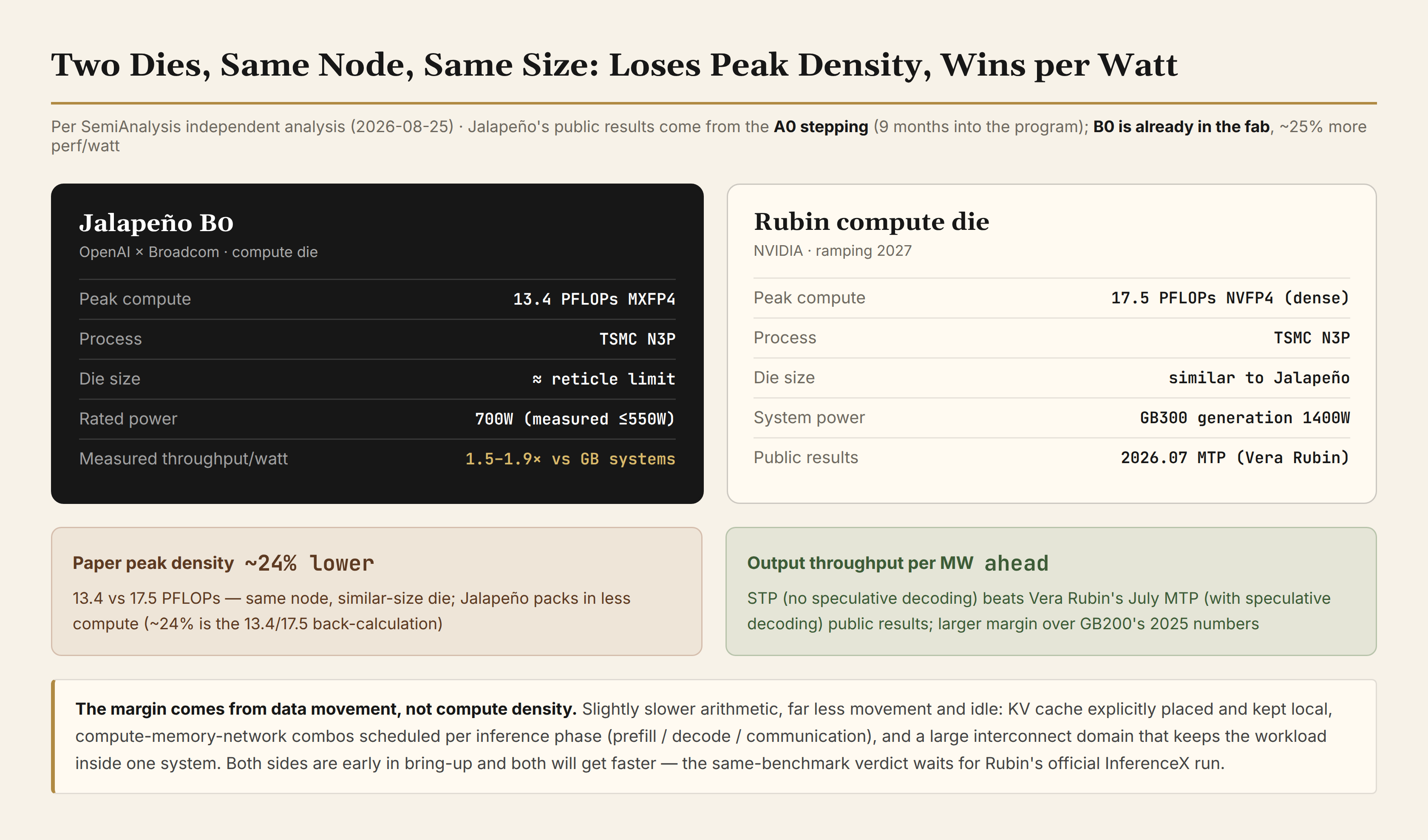Click the Jalapeño 'TSMC N3P' process value

click(x=637, y=339)
